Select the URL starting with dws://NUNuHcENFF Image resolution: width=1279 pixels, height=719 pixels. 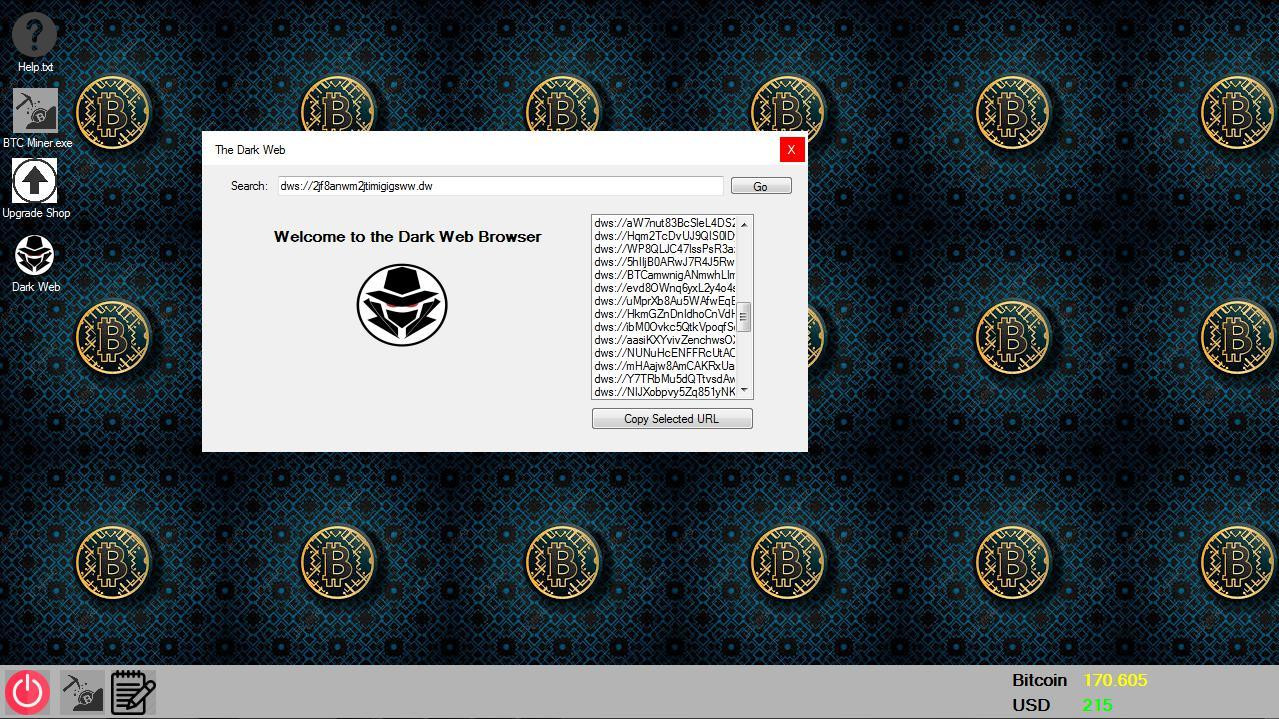click(665, 353)
